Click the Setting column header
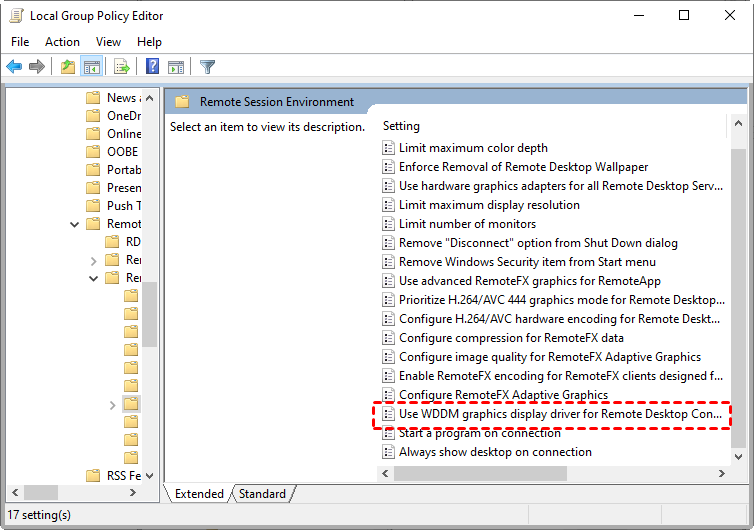 (x=401, y=126)
